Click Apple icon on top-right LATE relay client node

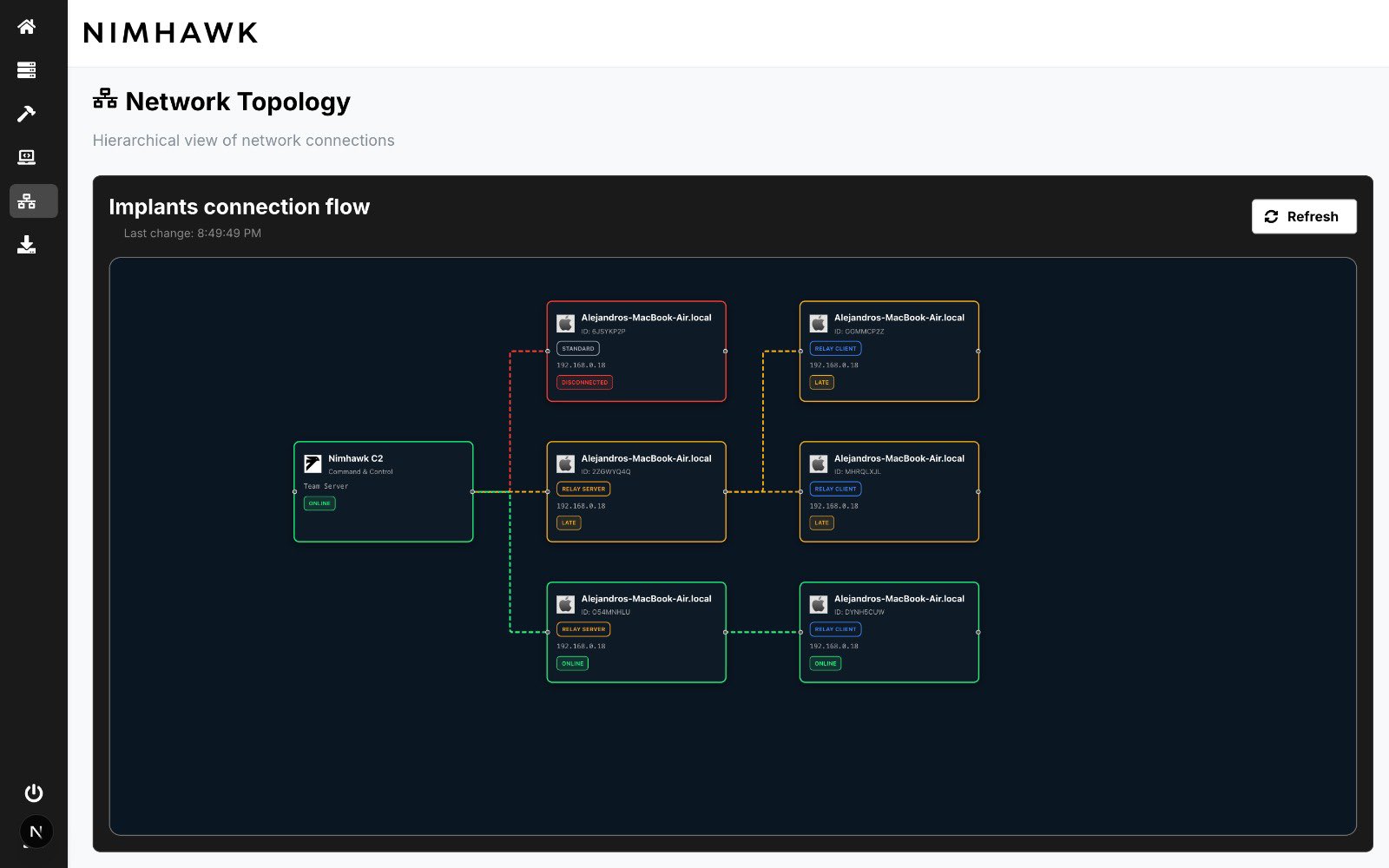point(819,323)
